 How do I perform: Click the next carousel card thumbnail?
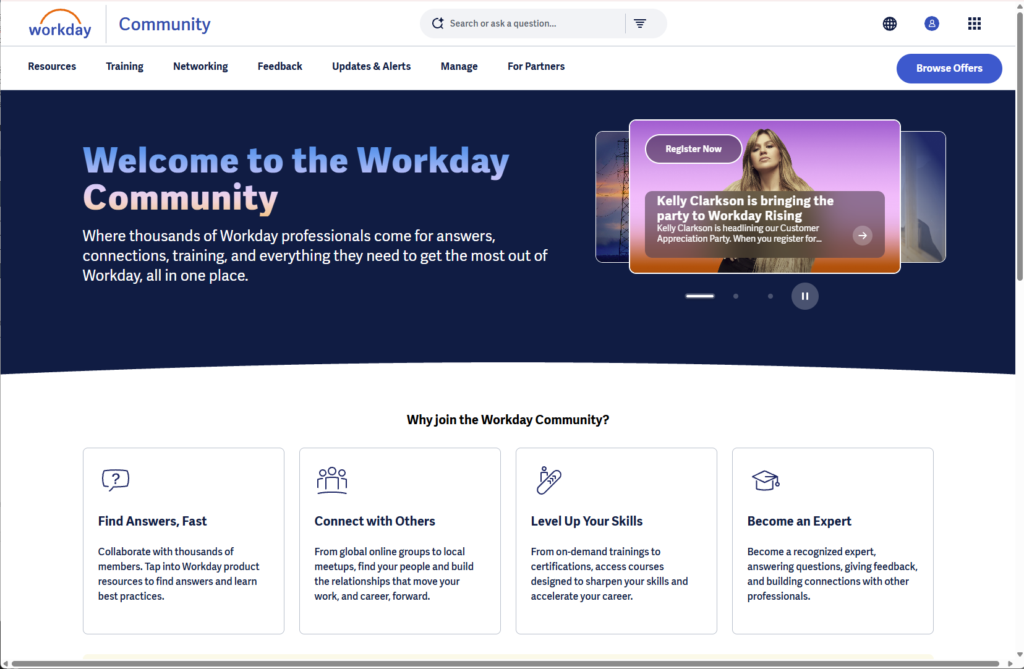[923, 197]
